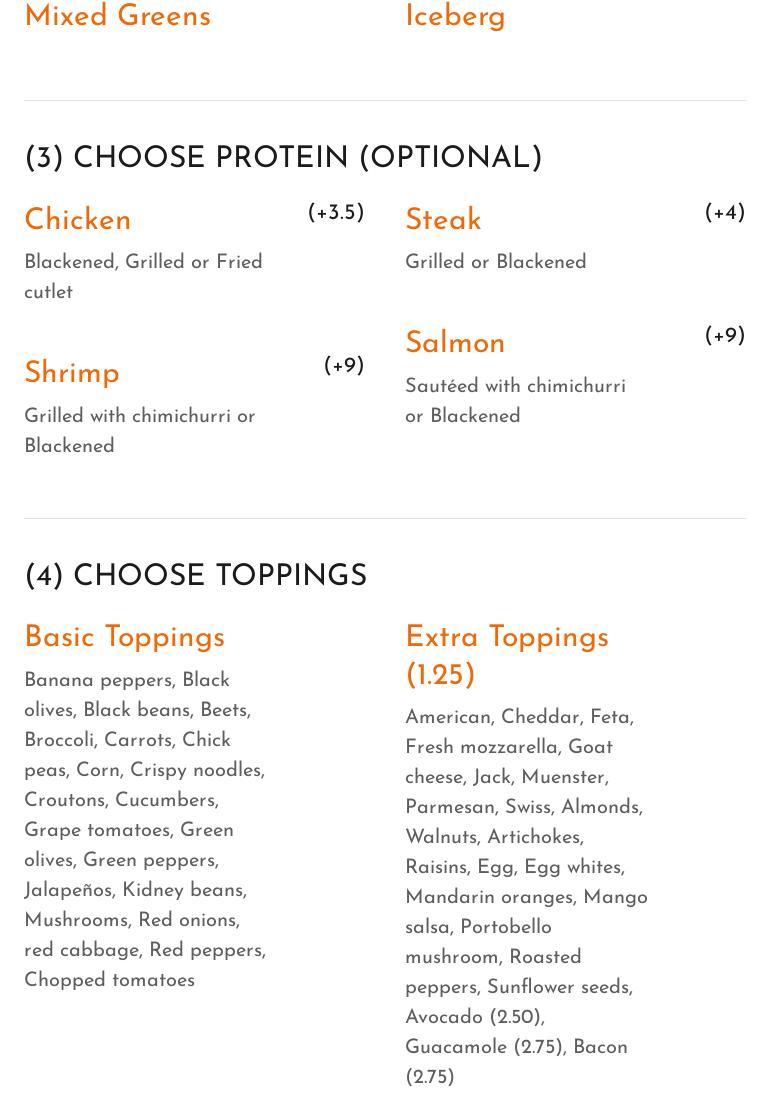Click the +9 price beside Salmon

coord(725,336)
